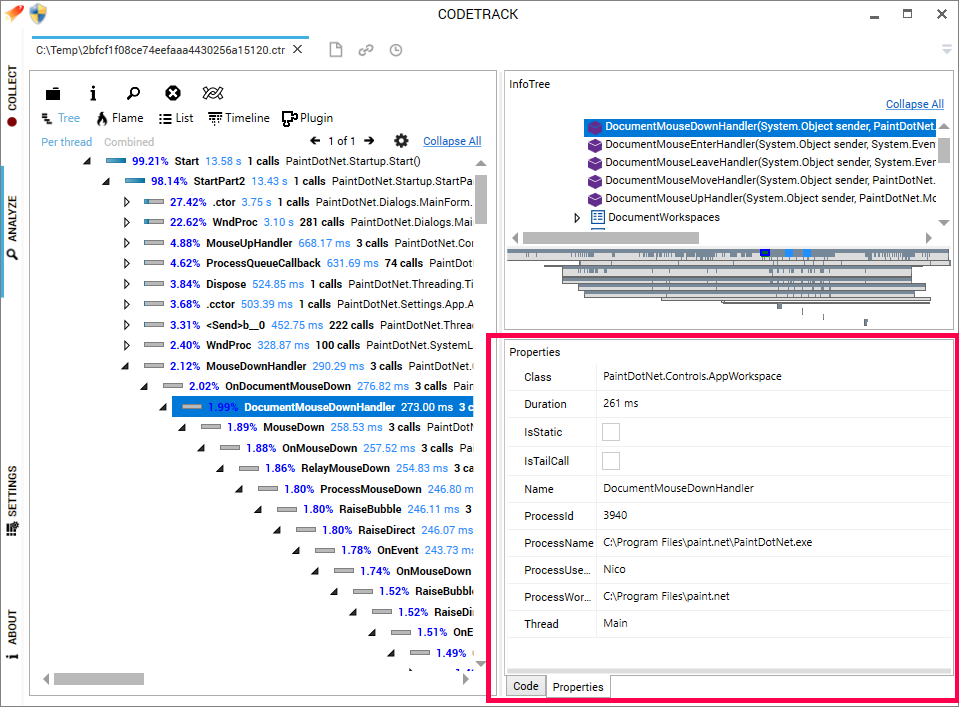Collapse the MouseDownHandler 2.12% node
959x707 pixels.
(x=125, y=366)
